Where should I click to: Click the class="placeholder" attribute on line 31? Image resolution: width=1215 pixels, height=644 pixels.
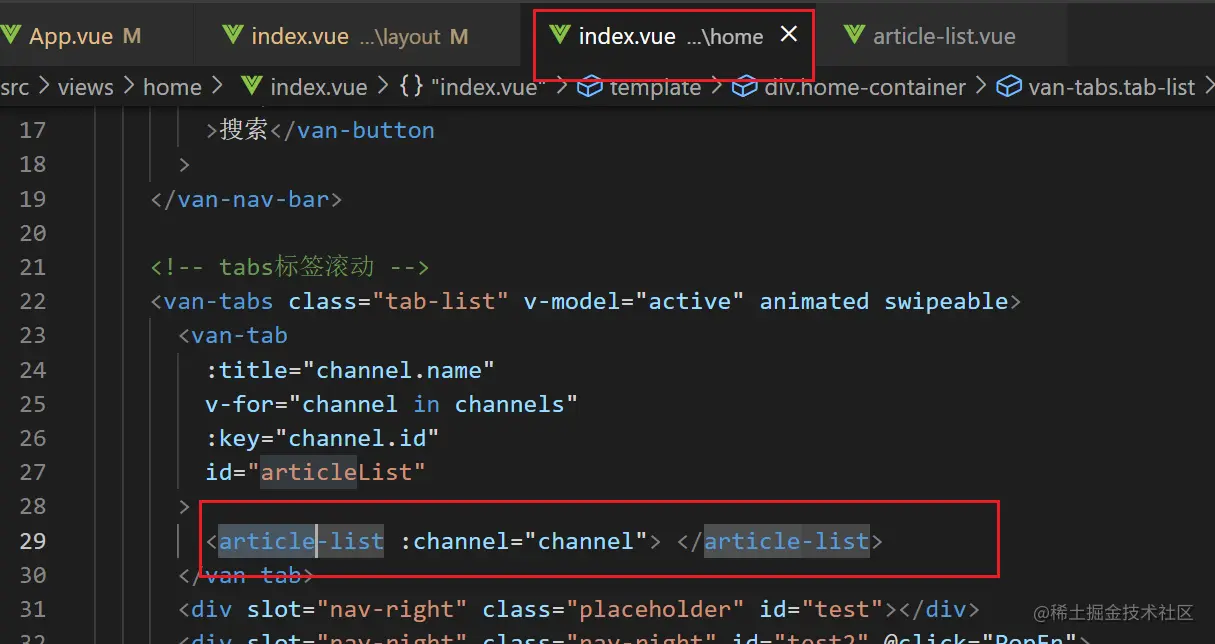point(613,609)
